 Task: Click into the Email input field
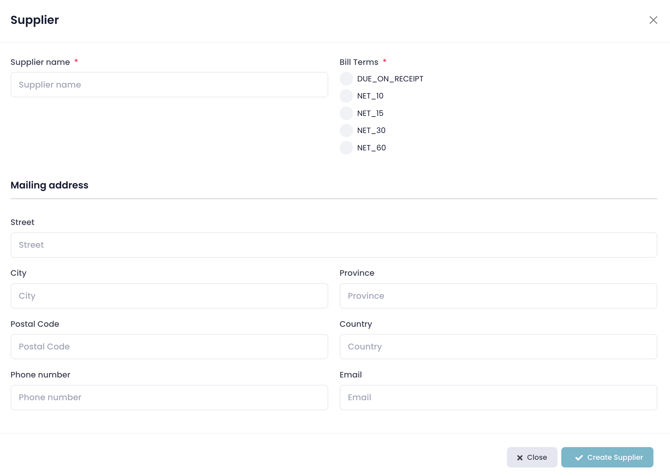[498, 398]
